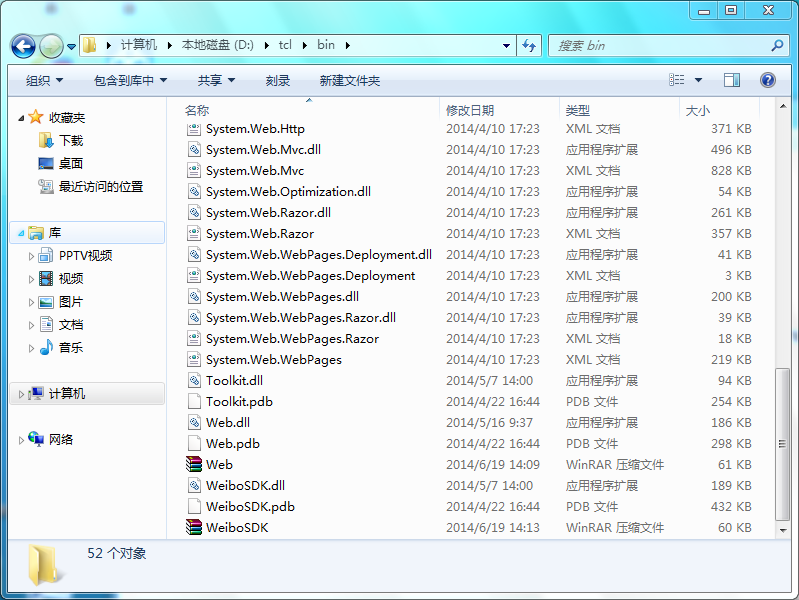This screenshot has height=600, width=799.
Task: Select the WeiboSDK.dll file icon
Action: [194, 486]
